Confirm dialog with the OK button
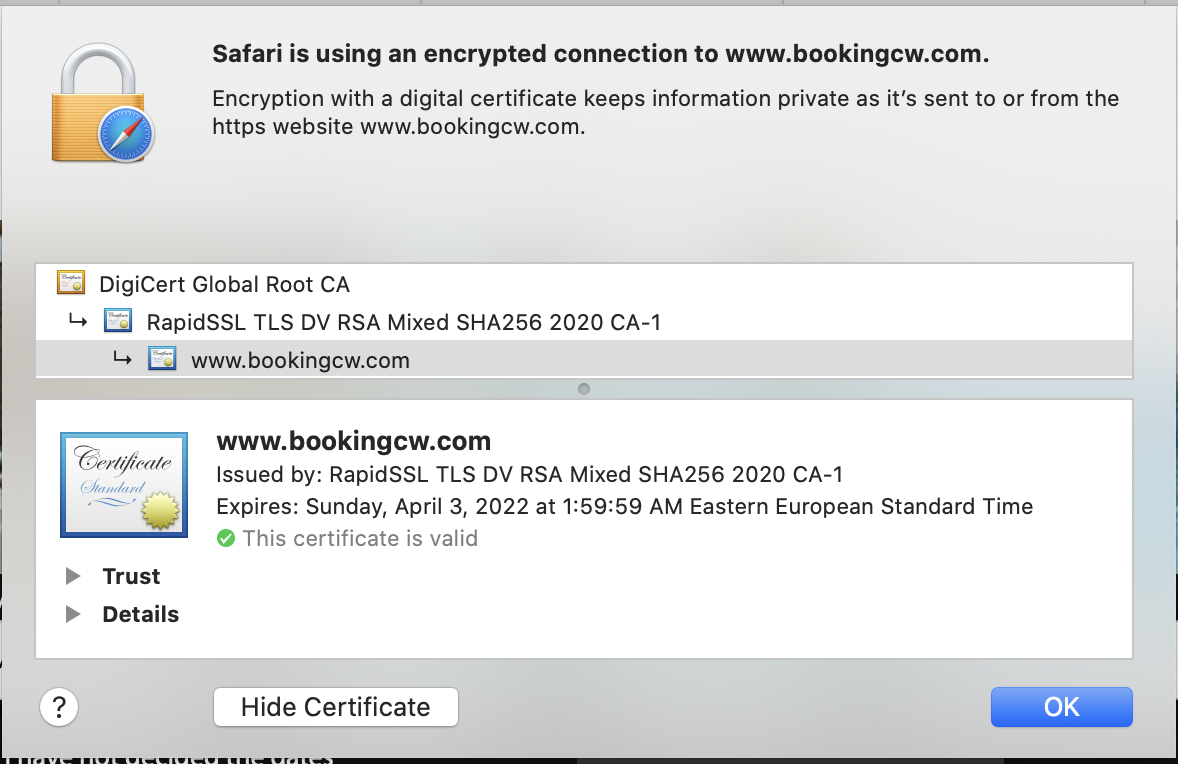 [x=1062, y=707]
